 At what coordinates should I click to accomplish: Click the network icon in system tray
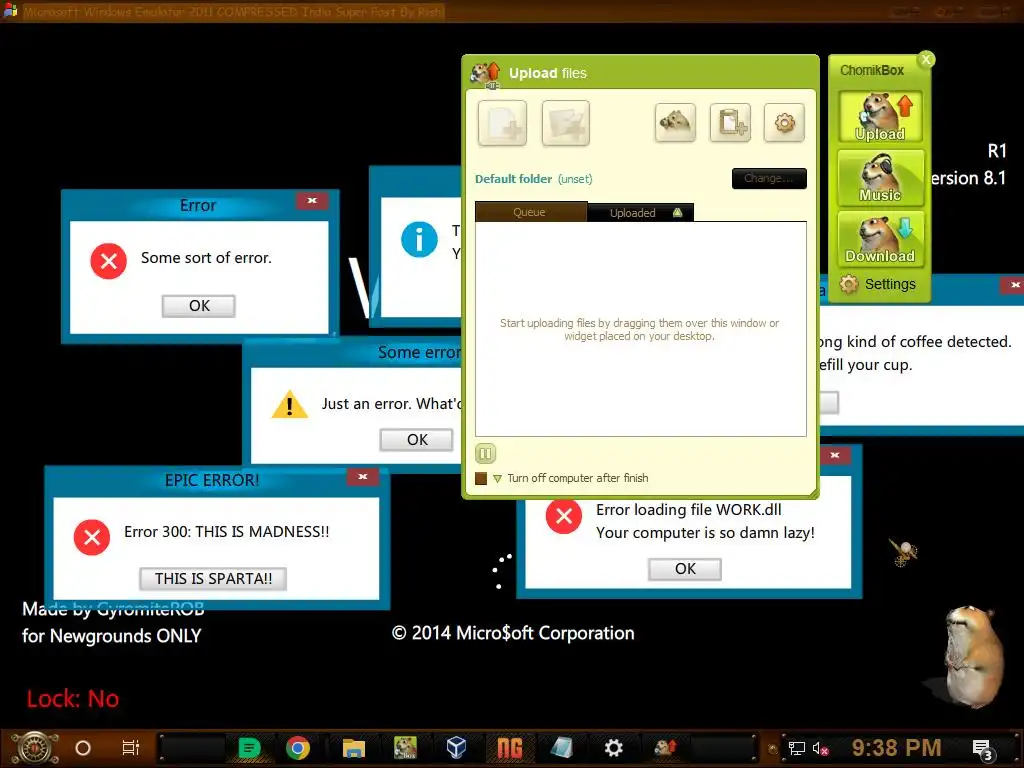[x=796, y=748]
